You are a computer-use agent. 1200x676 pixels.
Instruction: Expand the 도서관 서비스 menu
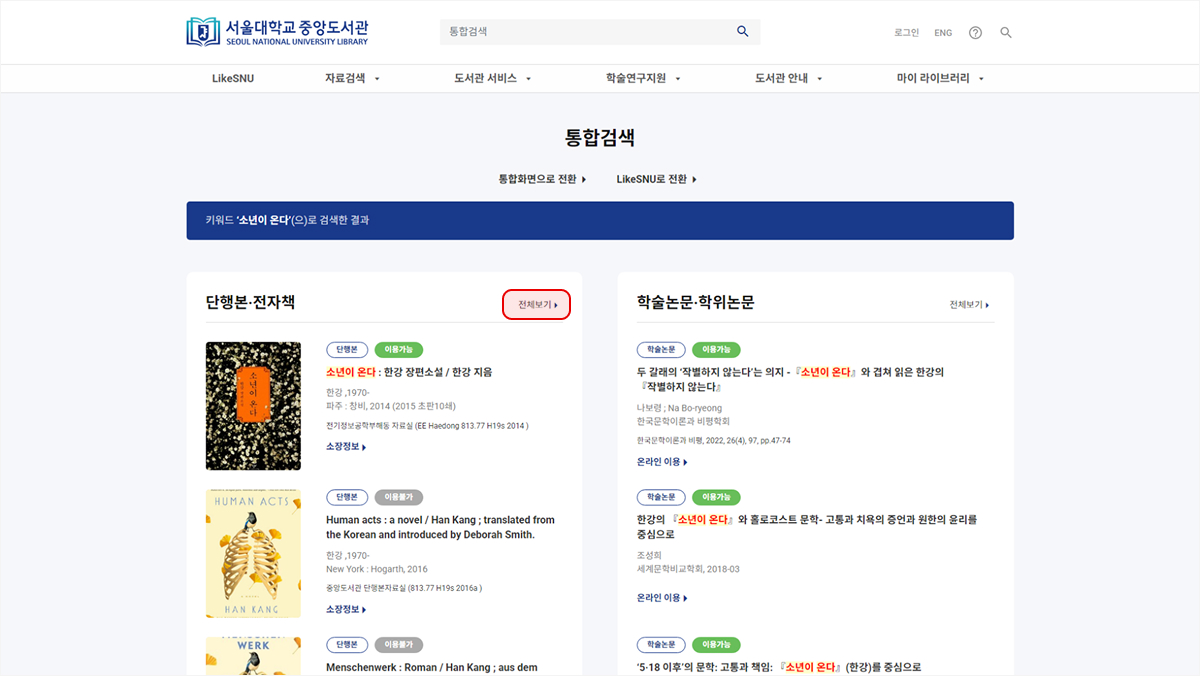coord(492,78)
